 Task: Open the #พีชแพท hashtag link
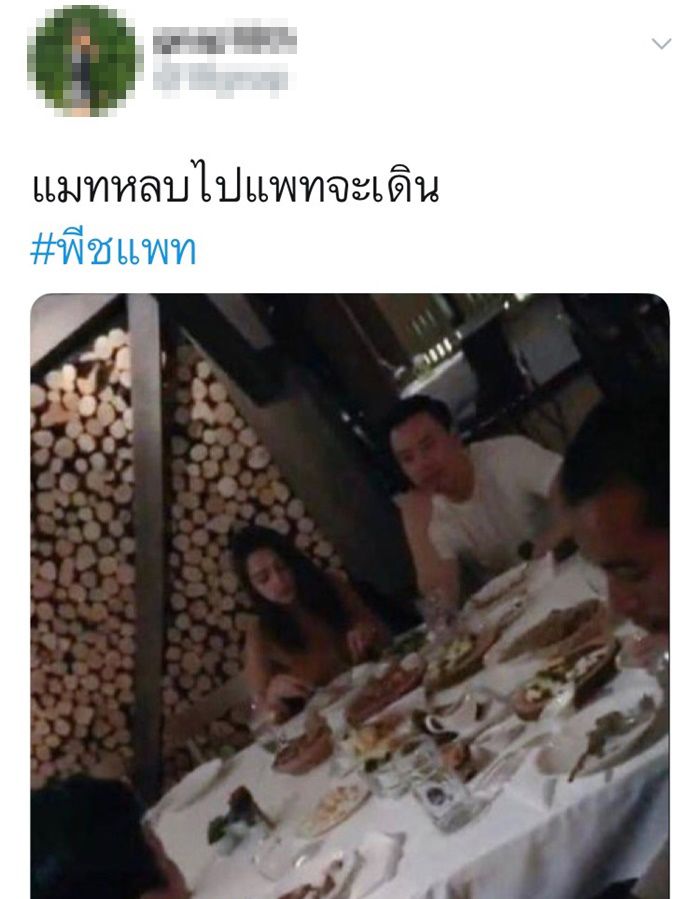pos(113,250)
